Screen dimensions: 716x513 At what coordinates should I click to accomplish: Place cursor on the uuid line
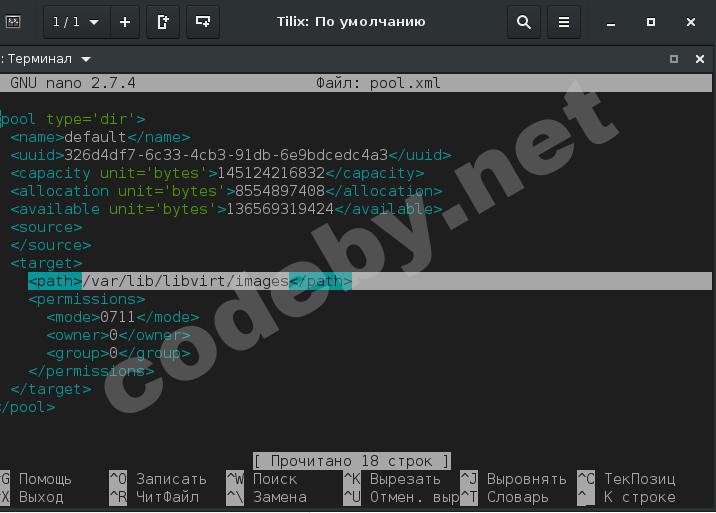pyautogui.click(x=230, y=155)
